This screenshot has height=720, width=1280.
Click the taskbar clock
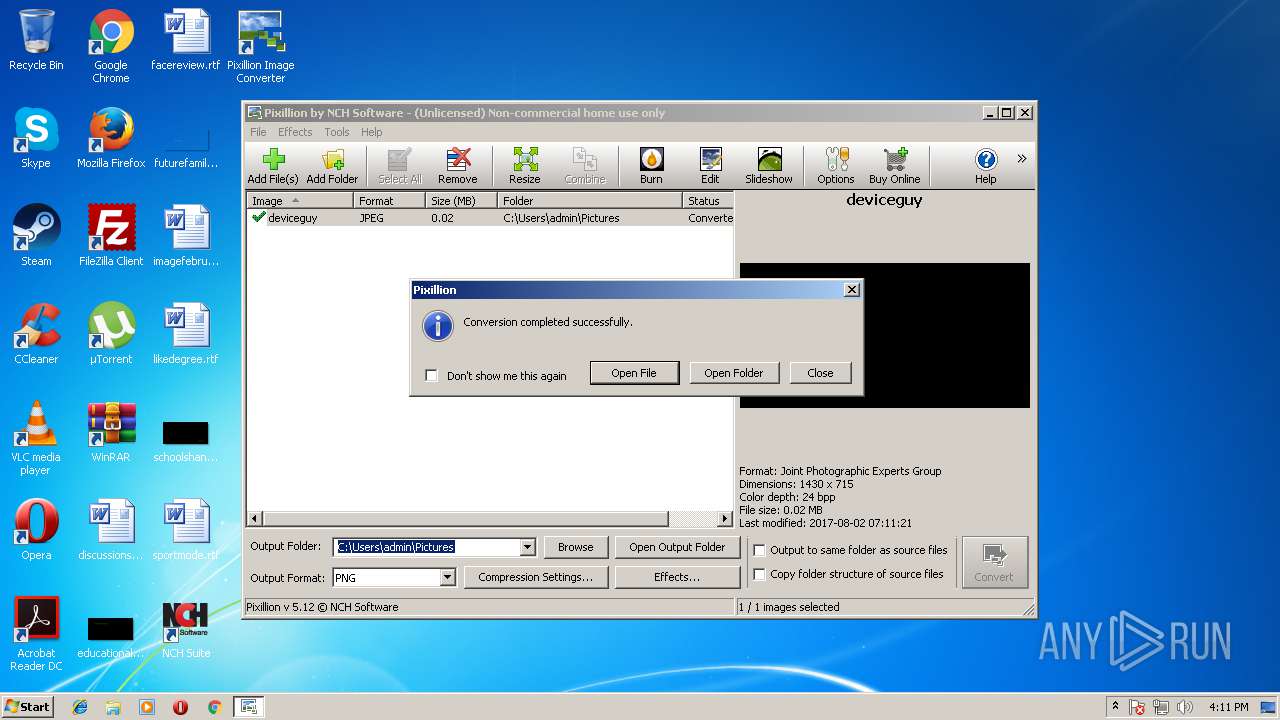click(x=1228, y=707)
